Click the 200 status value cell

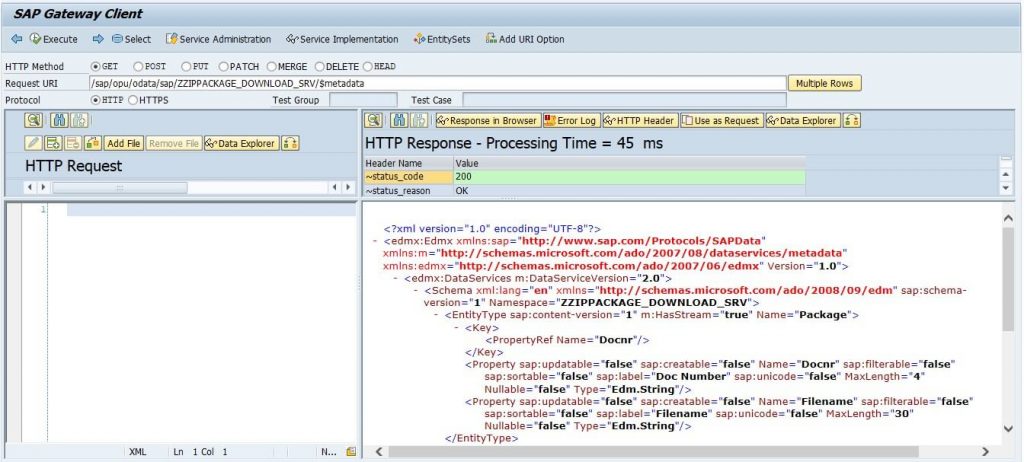point(629,176)
